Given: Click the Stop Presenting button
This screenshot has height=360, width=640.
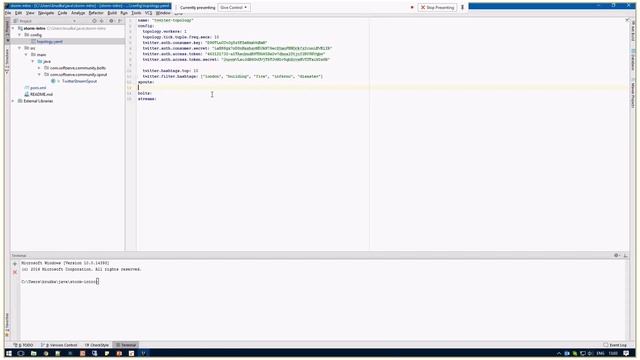Looking at the screenshot, I should 437,7.
